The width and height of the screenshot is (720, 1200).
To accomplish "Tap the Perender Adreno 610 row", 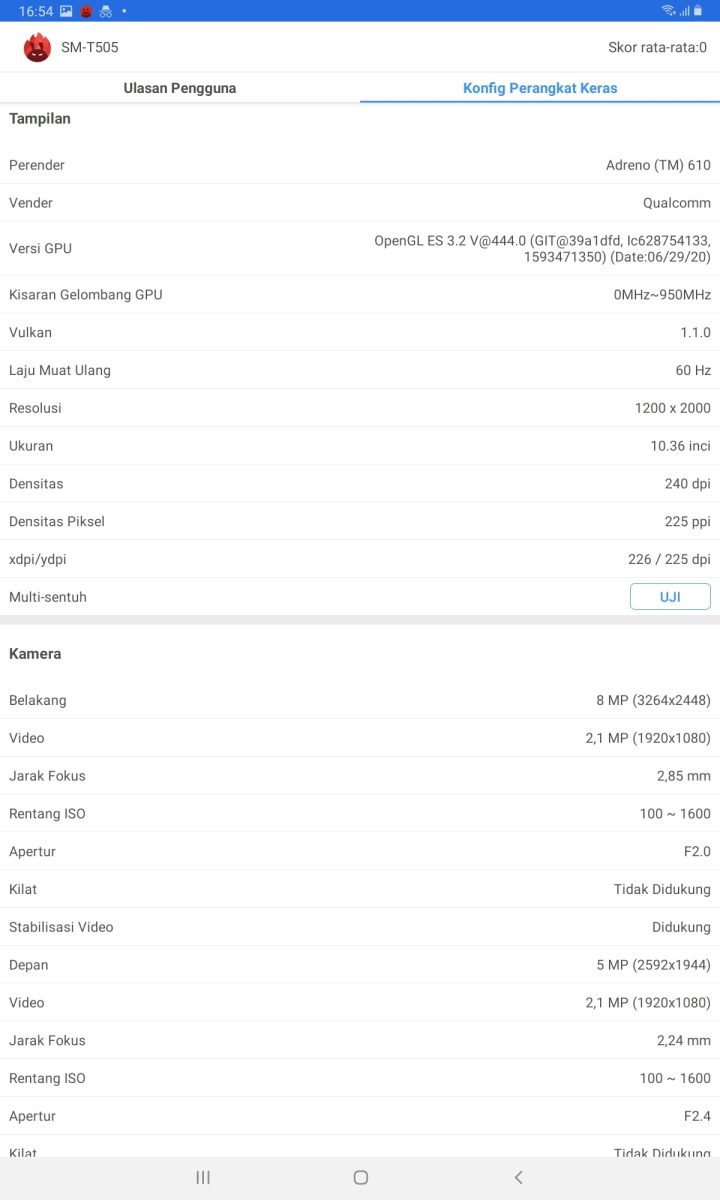I will 360,165.
